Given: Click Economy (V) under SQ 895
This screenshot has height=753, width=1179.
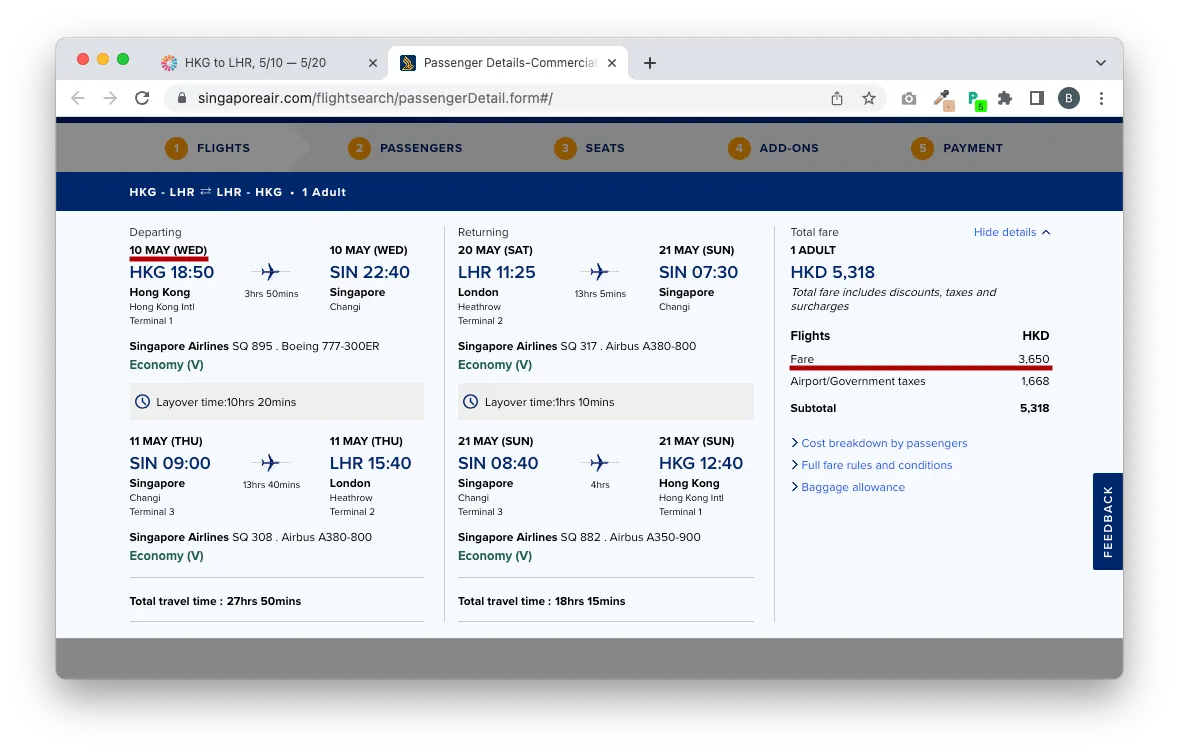Looking at the screenshot, I should pyautogui.click(x=166, y=365).
